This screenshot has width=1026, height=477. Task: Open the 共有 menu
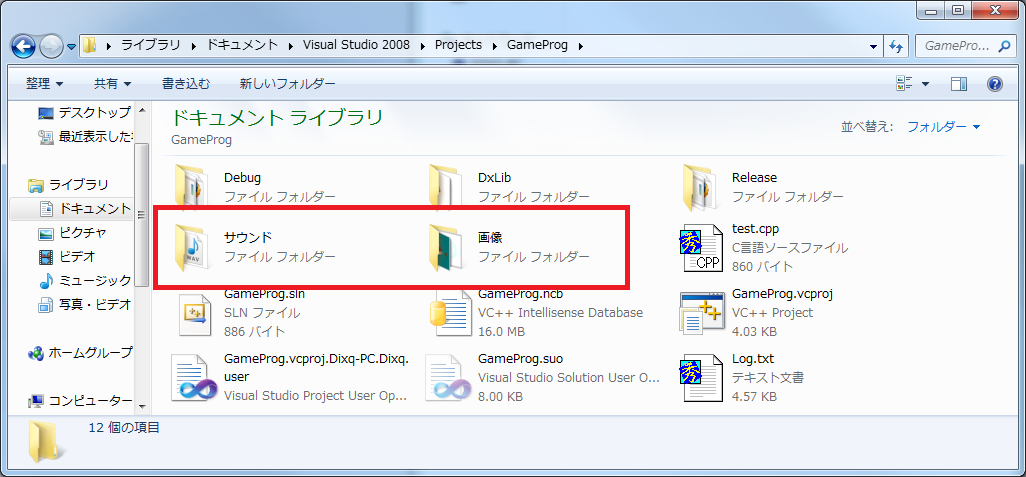coord(113,84)
